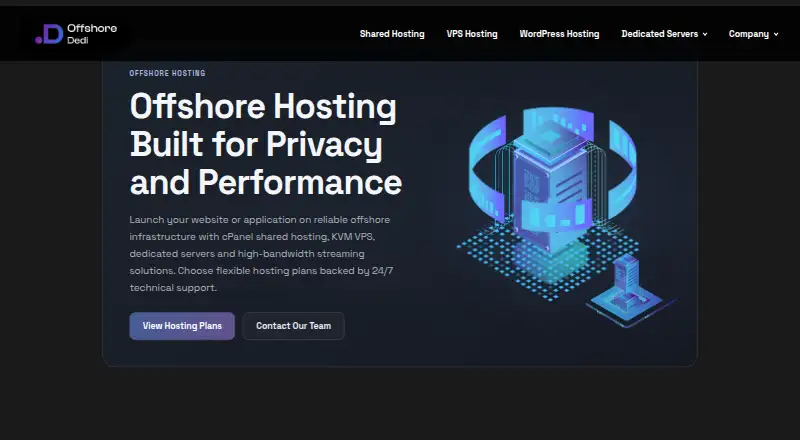Image resolution: width=800 pixels, height=440 pixels.
Task: Open the Shared Hosting page
Action: click(392, 34)
